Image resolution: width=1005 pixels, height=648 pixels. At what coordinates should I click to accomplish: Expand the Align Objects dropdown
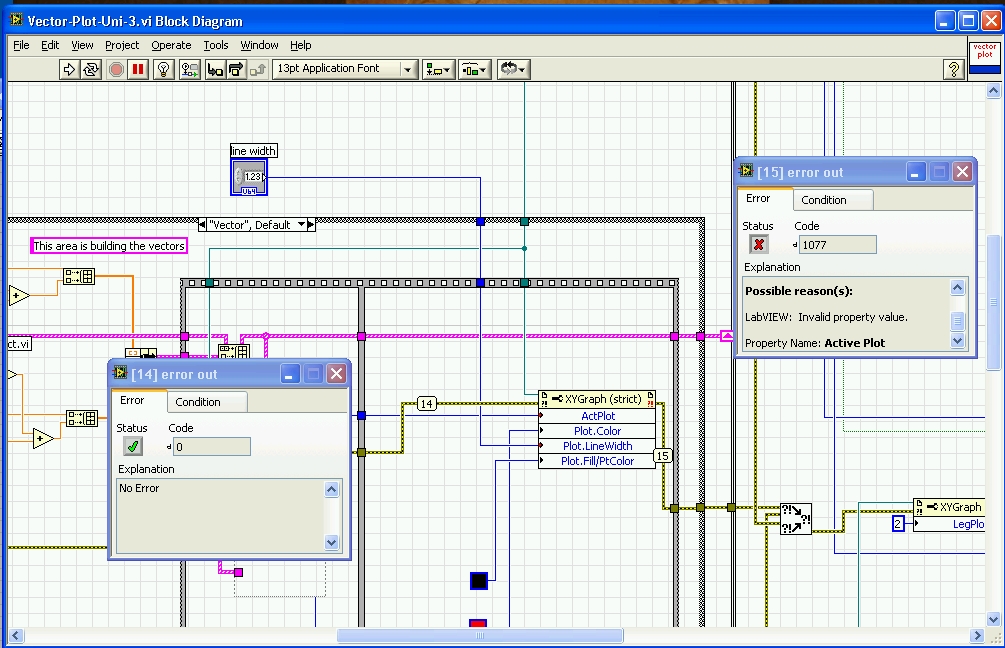click(438, 69)
